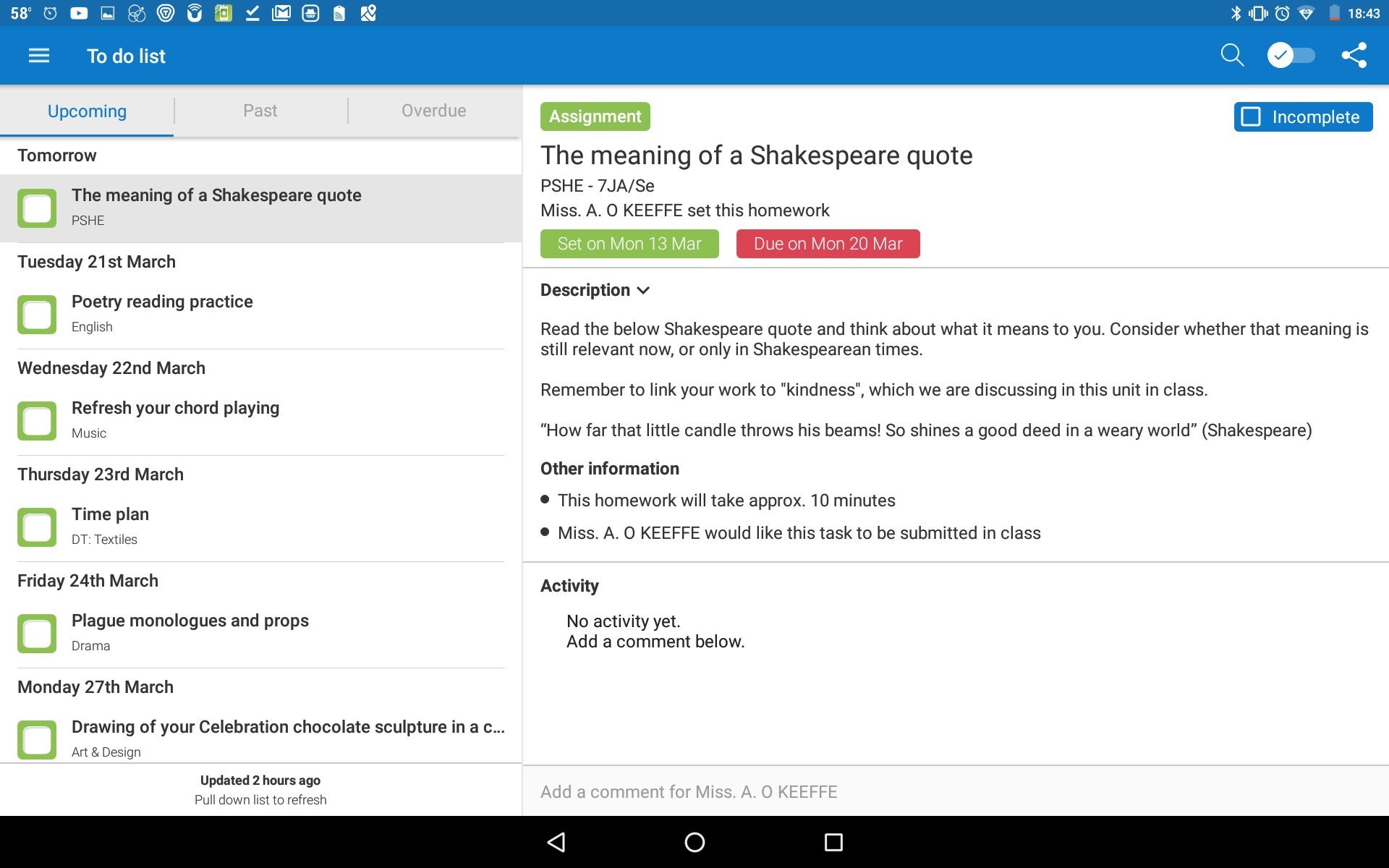Switch to the Past tab
The width and height of the screenshot is (1389, 868).
pos(260,111)
